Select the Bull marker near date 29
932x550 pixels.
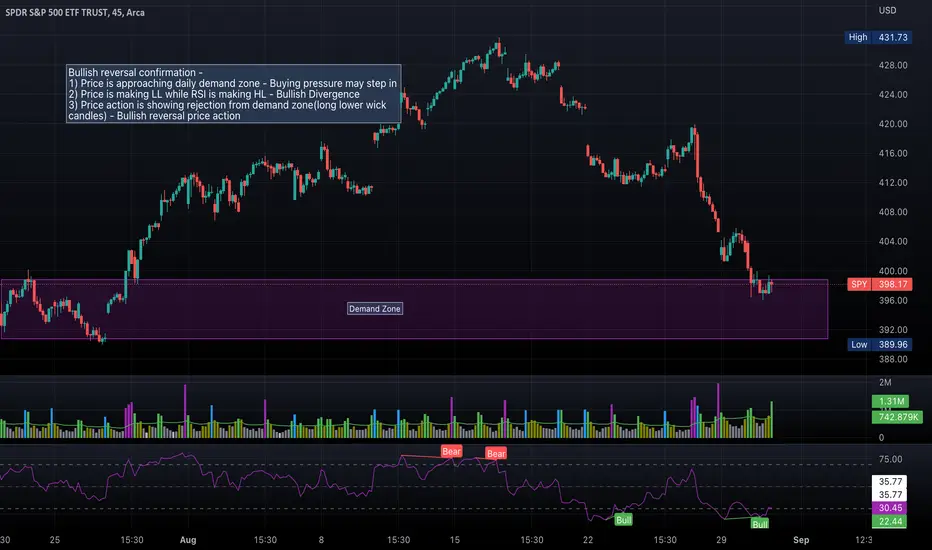[x=760, y=524]
